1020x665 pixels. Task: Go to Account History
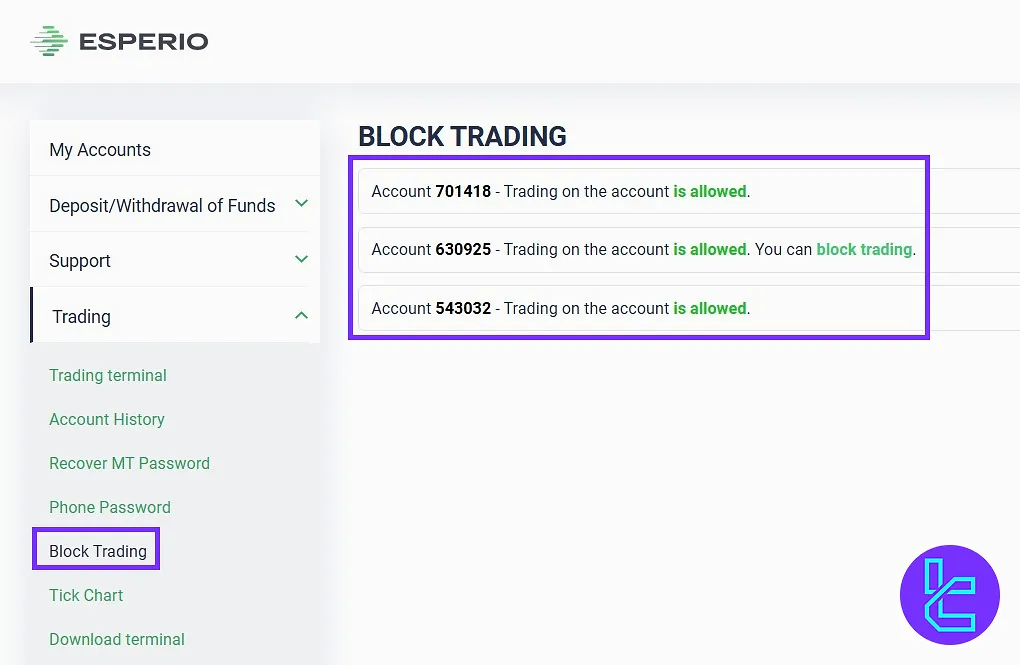pyautogui.click(x=107, y=420)
